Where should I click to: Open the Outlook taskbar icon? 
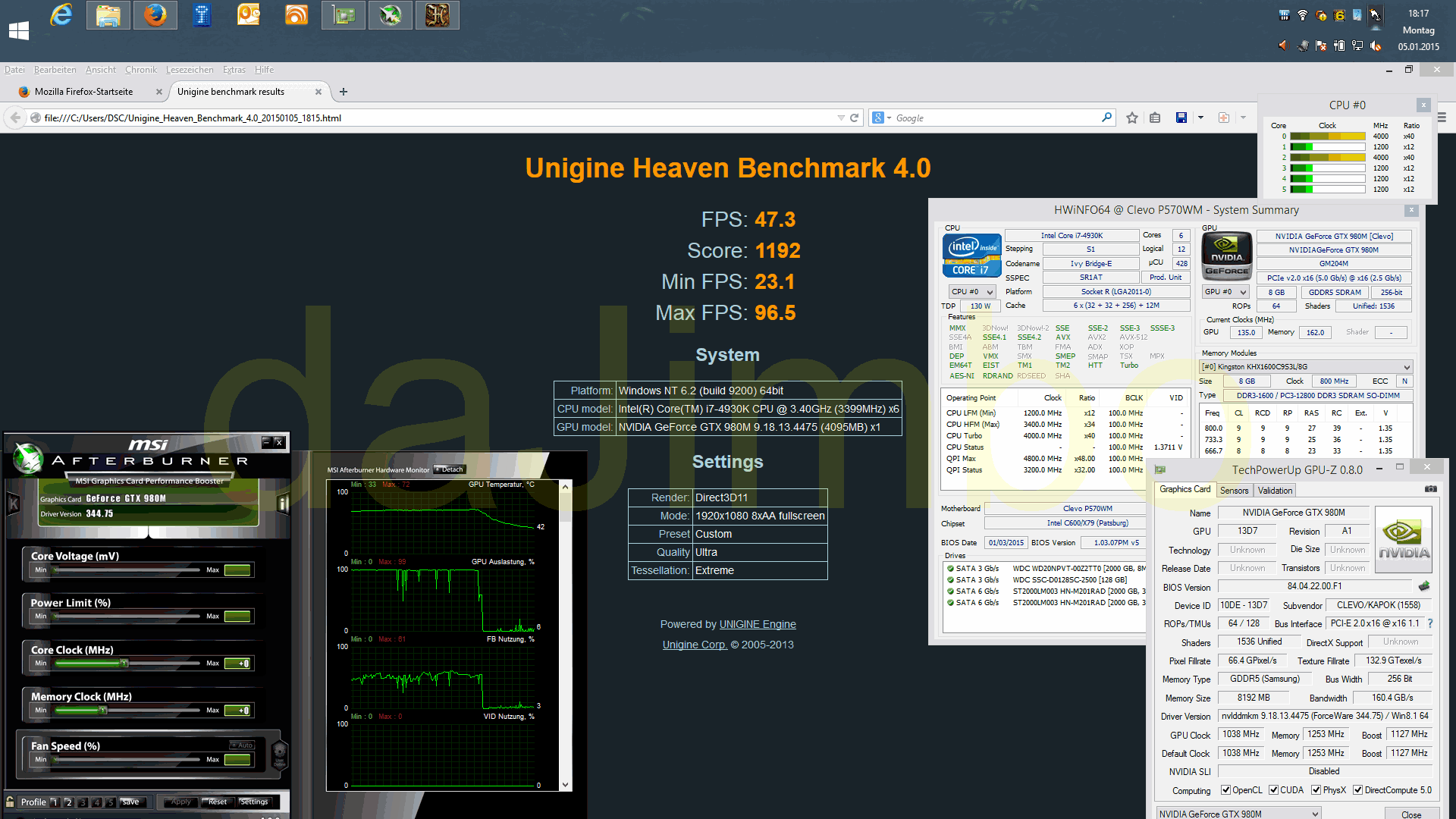coord(249,15)
